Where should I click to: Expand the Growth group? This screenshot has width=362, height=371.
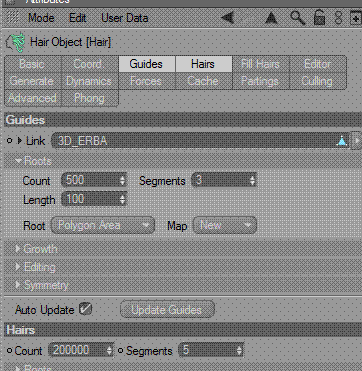(x=19, y=249)
